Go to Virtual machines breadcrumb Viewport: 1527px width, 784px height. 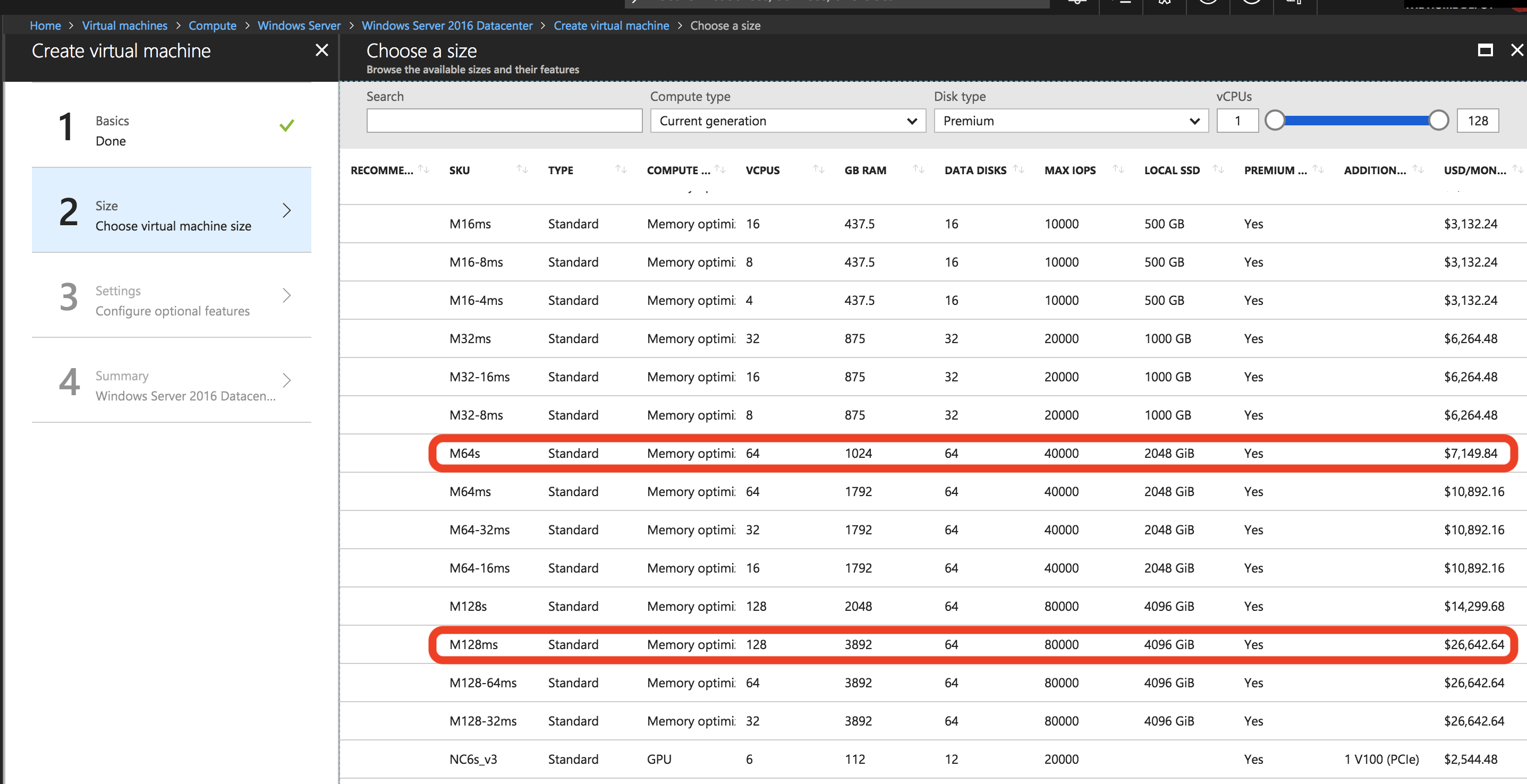(124, 25)
